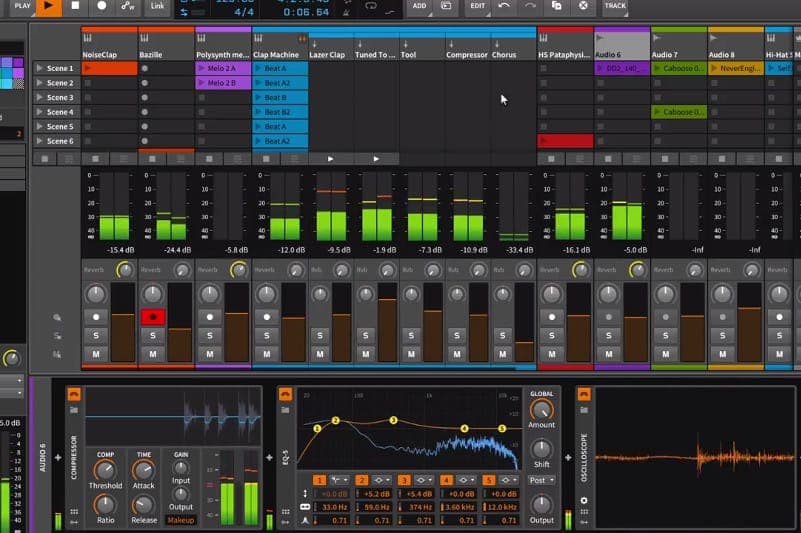Image resolution: width=801 pixels, height=533 pixels.
Task: Select Scene 2 label
Action: pos(60,83)
